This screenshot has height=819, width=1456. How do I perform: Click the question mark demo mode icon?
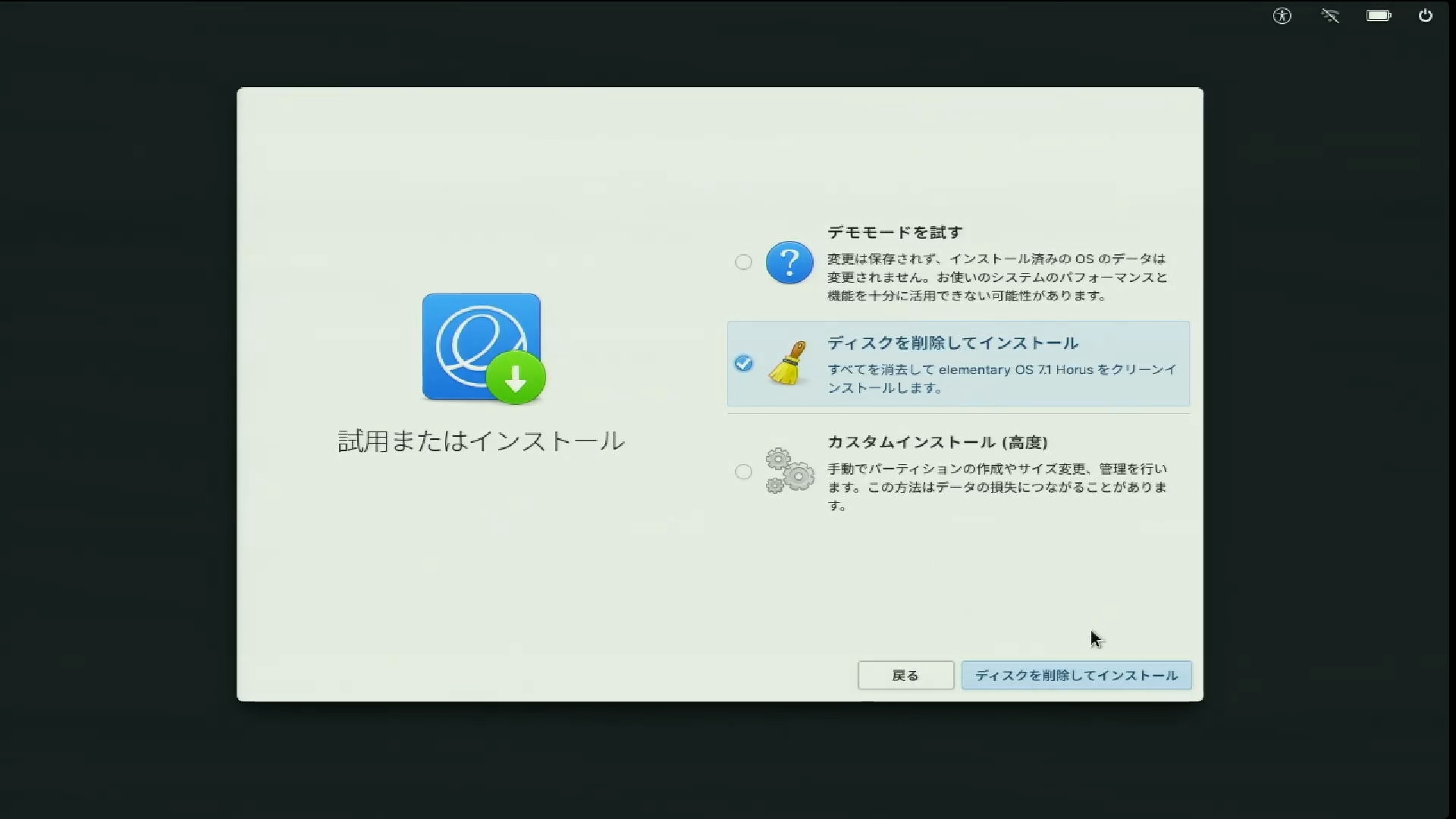790,262
